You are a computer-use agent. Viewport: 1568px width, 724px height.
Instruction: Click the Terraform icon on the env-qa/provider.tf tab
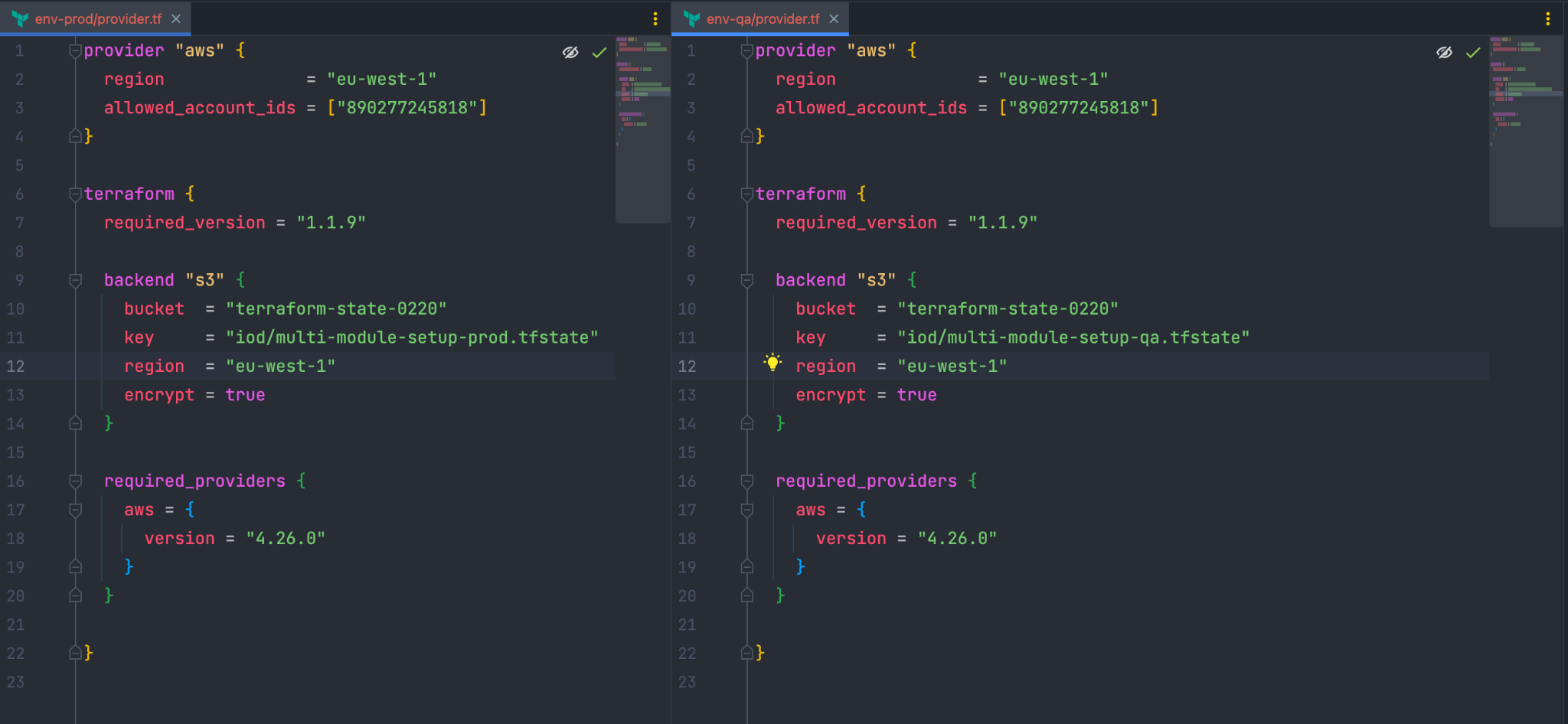click(690, 19)
